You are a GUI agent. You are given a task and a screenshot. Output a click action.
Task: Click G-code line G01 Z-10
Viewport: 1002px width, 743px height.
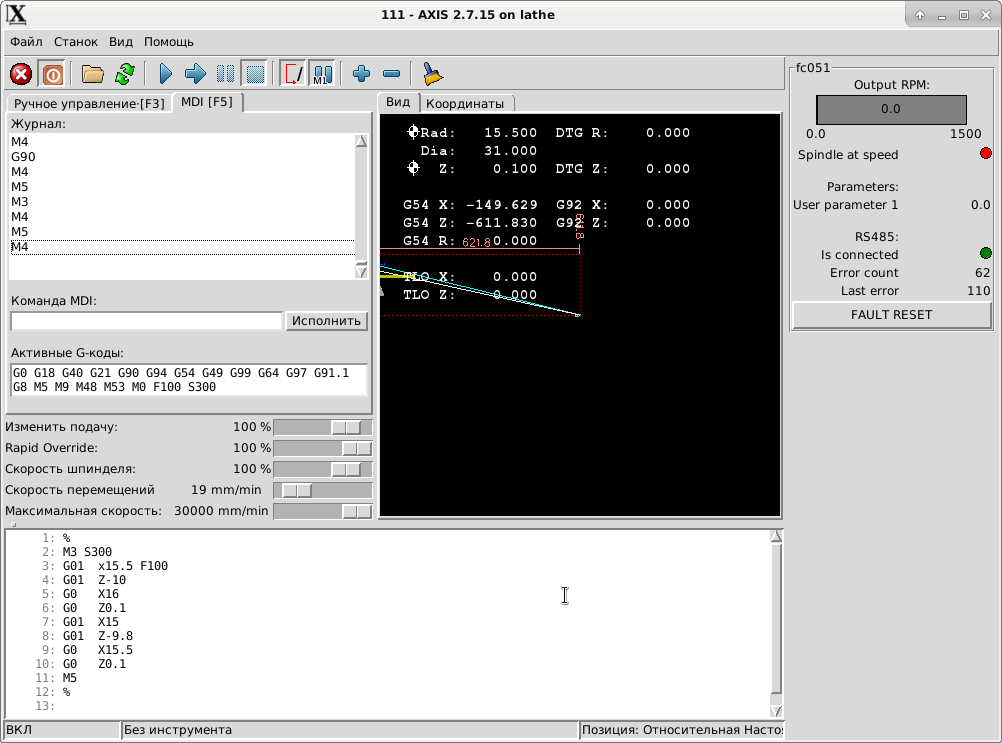94,580
